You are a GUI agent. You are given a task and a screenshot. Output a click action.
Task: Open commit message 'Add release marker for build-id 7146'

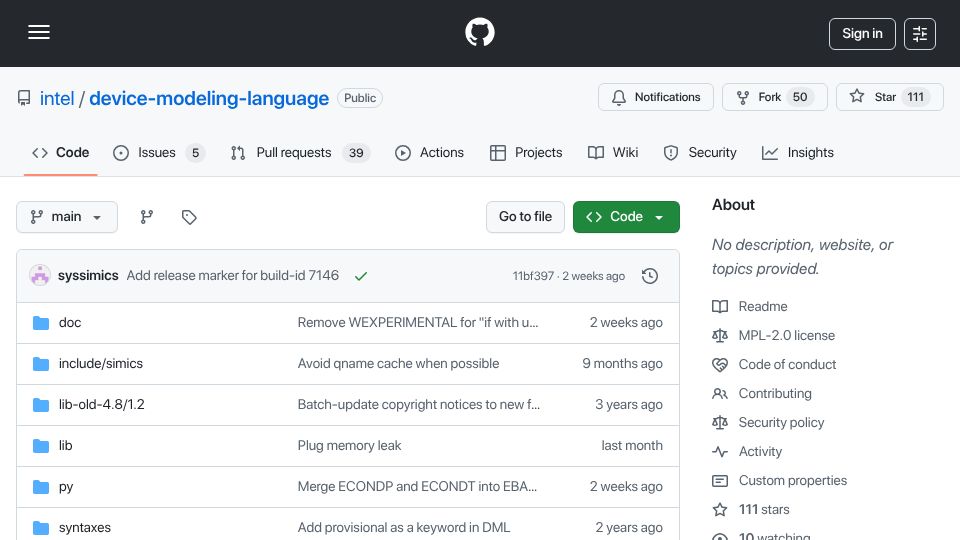233,276
